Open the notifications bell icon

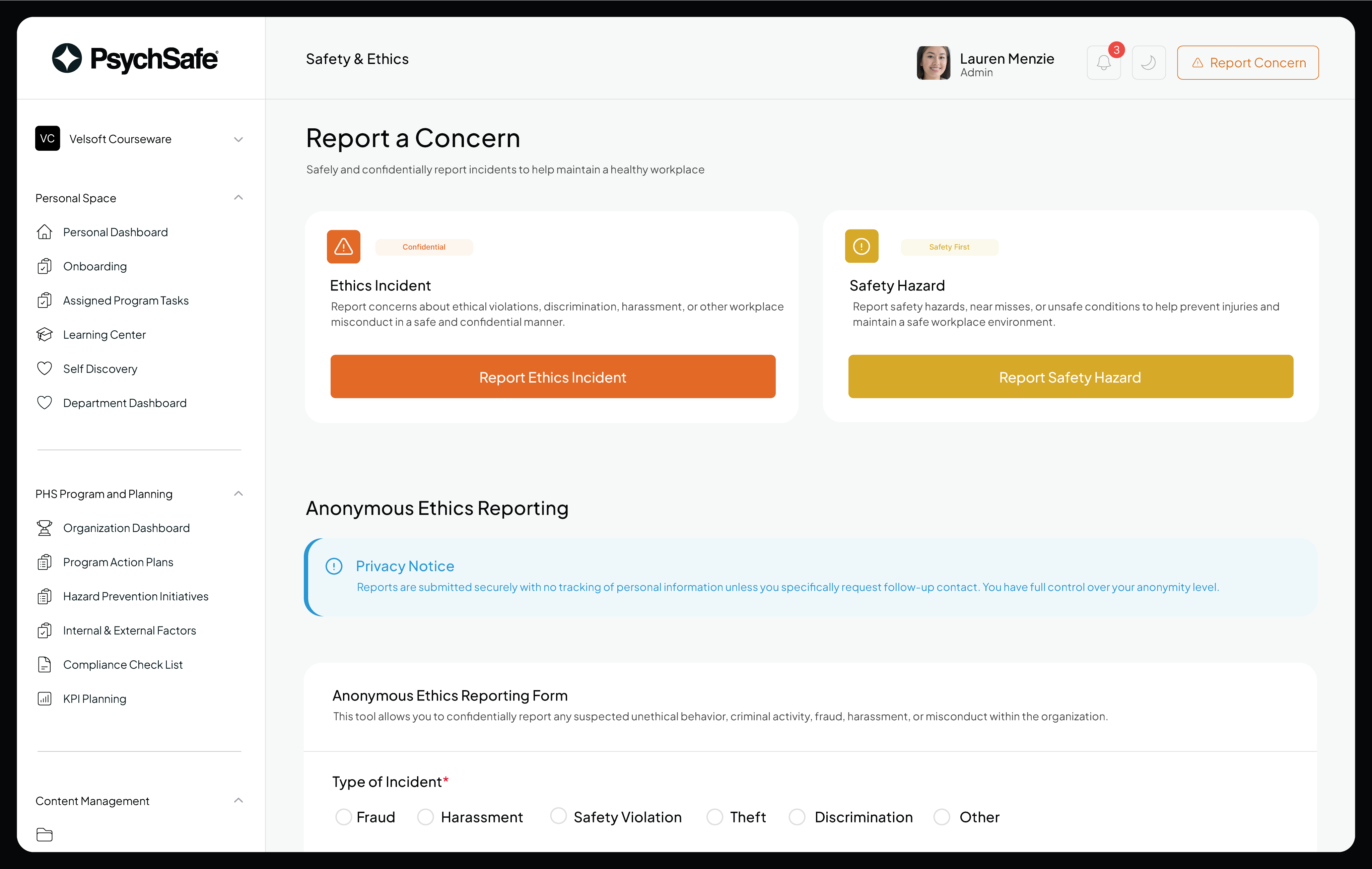[1103, 63]
